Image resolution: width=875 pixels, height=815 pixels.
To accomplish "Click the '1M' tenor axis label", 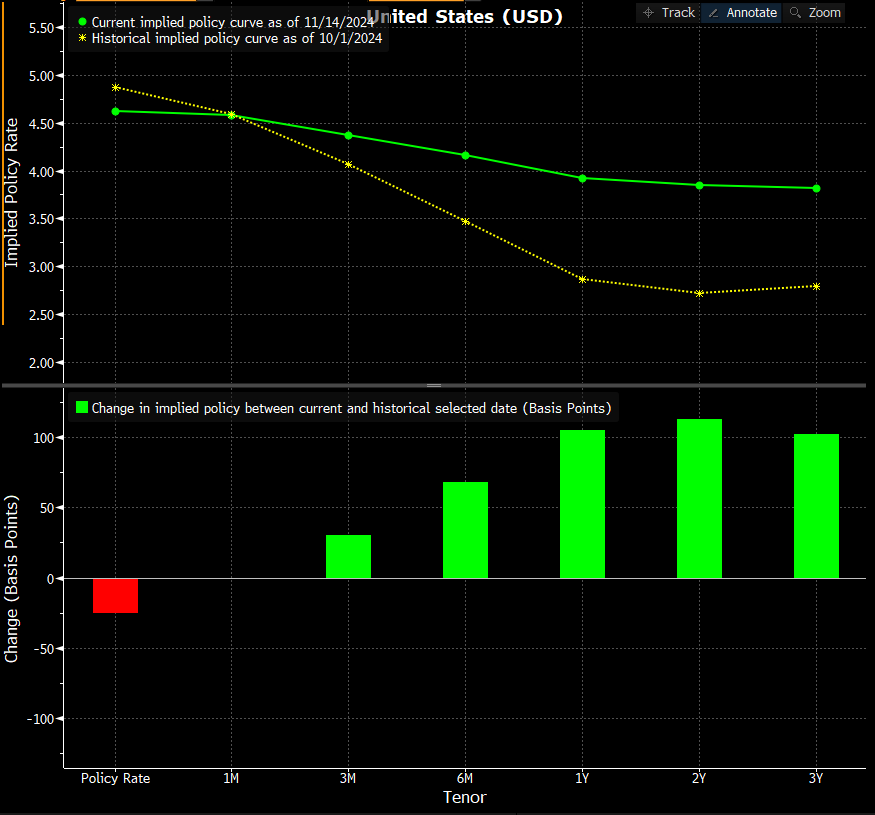I will (x=231, y=778).
